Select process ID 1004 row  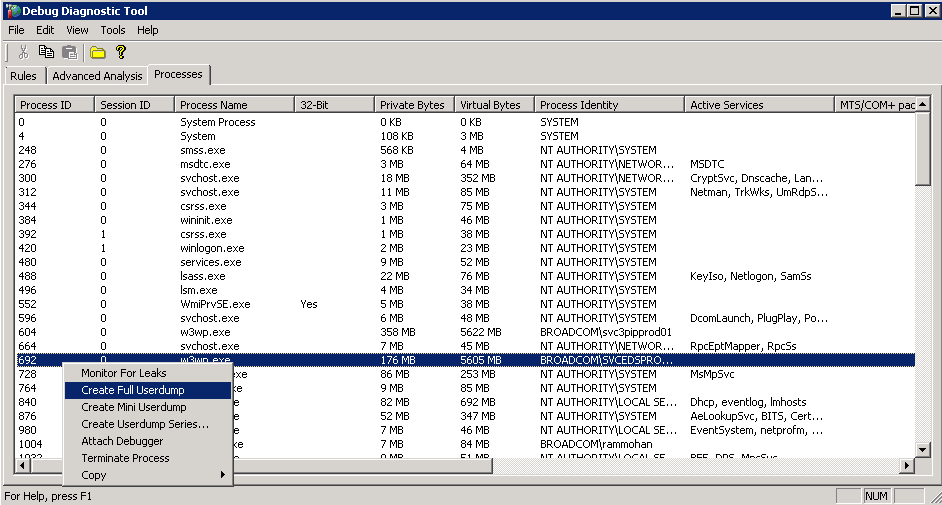click(x=465, y=444)
